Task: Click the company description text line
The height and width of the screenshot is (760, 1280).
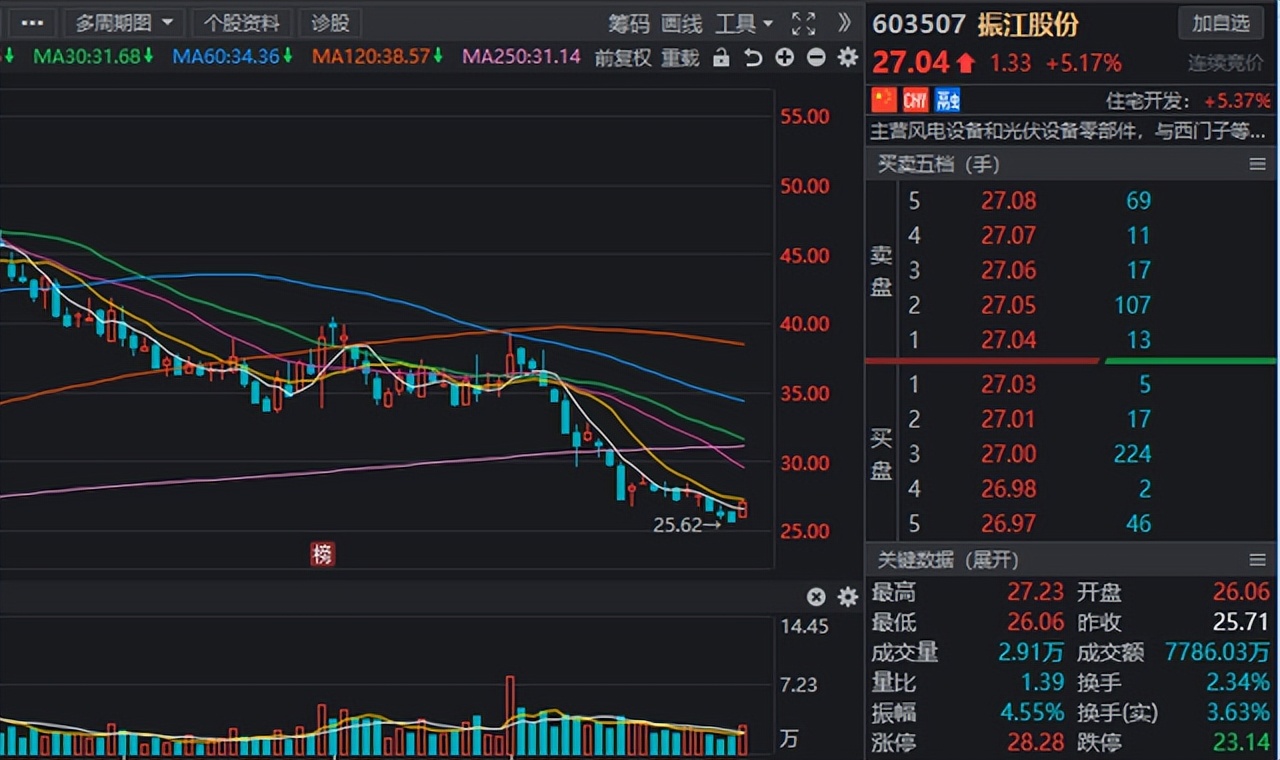Action: pyautogui.click(x=1068, y=131)
